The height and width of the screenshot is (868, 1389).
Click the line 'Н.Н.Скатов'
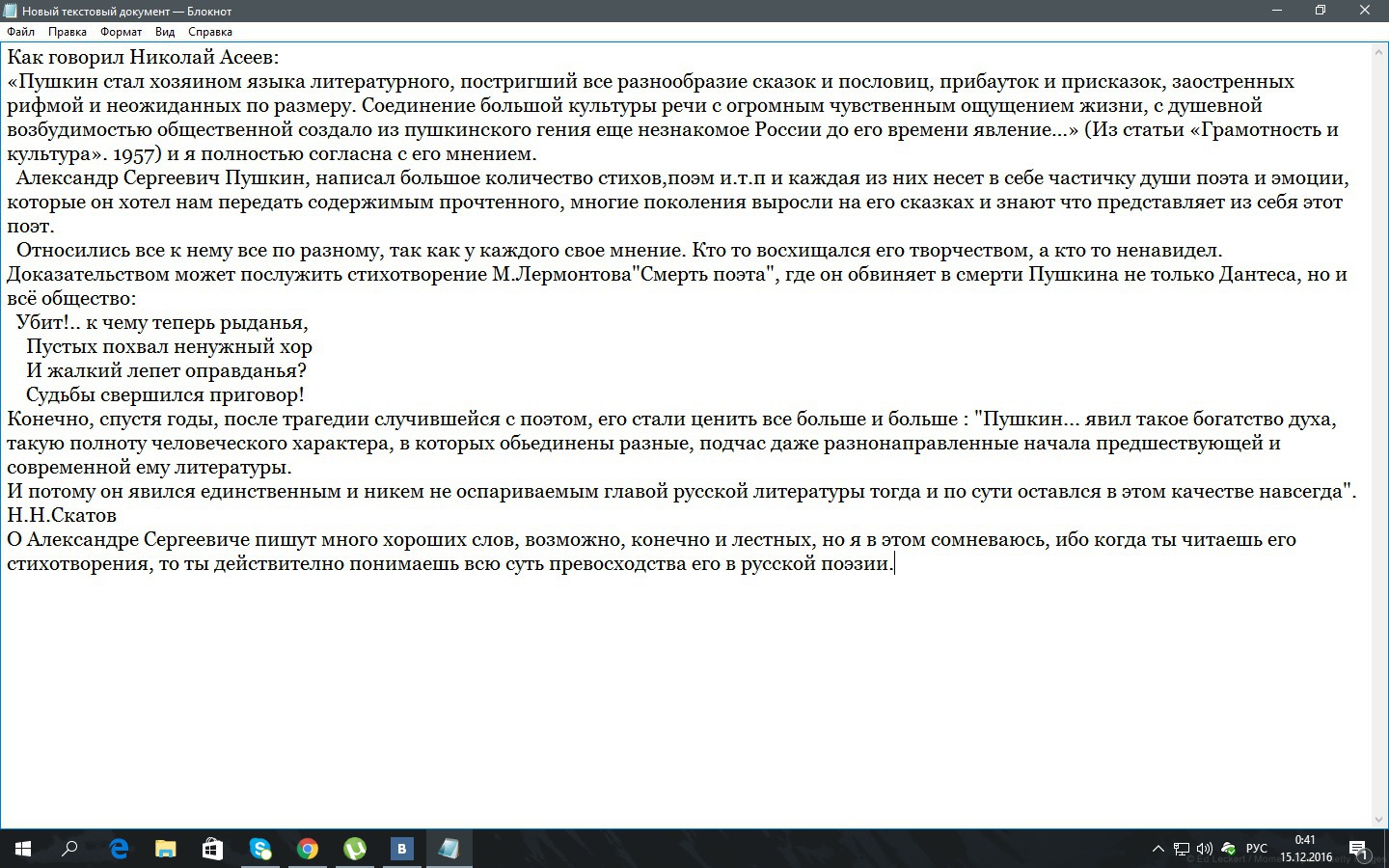click(62, 515)
